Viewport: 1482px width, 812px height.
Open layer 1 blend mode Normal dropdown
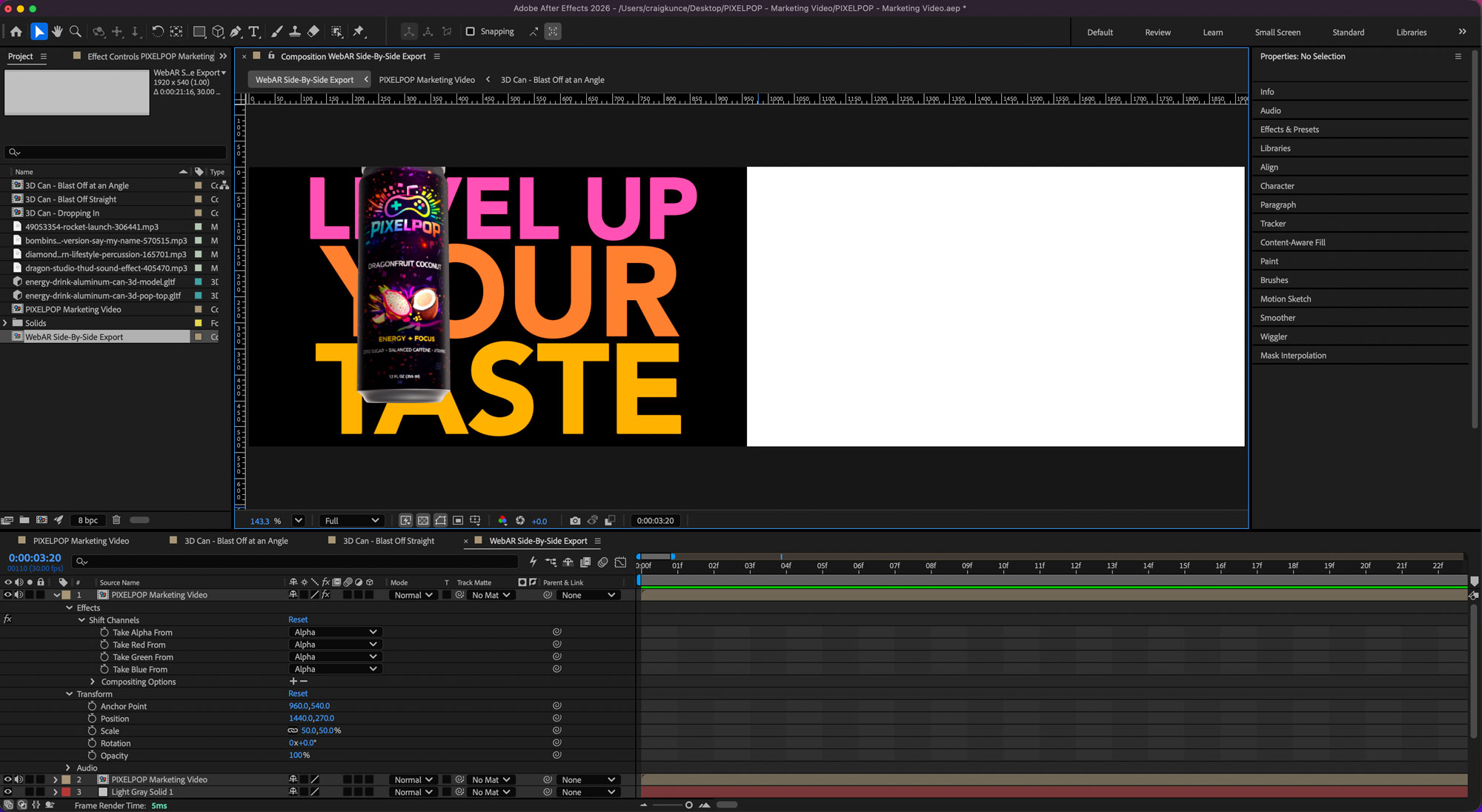pyautogui.click(x=413, y=595)
